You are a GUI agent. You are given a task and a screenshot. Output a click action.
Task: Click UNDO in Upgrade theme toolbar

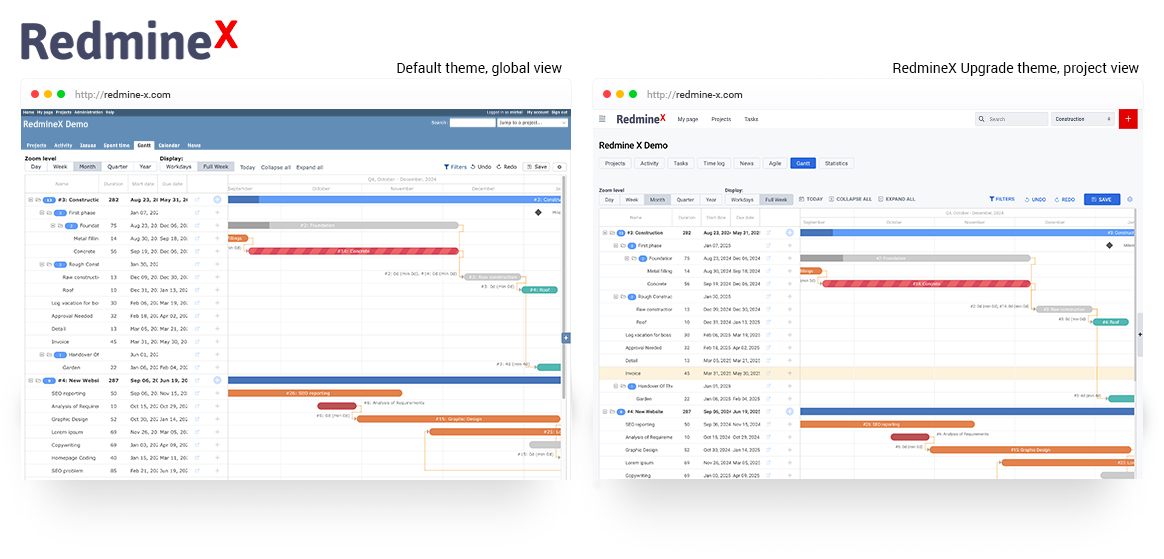[1036, 200]
